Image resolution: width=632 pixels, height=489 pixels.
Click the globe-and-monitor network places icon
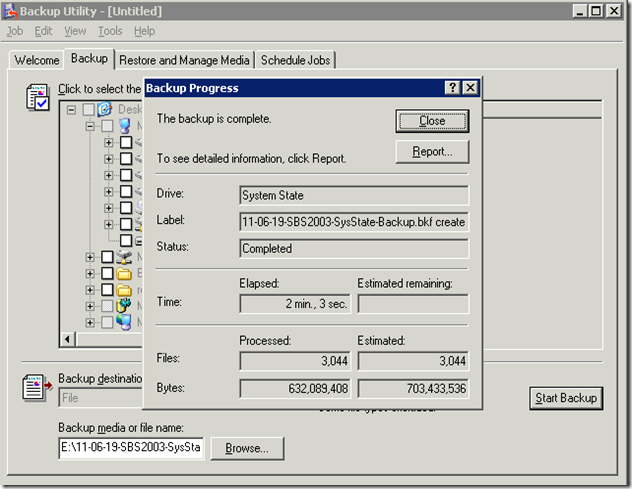pos(124,322)
